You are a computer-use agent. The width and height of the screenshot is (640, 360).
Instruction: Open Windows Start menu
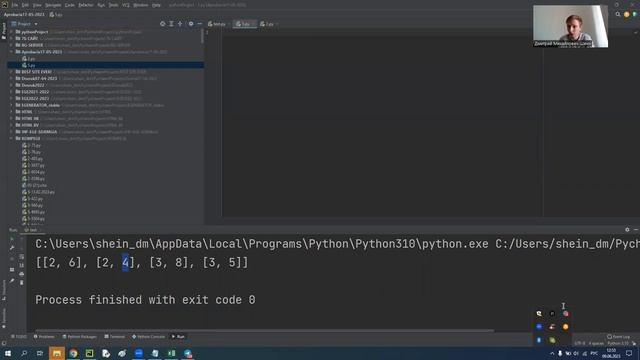8,353
